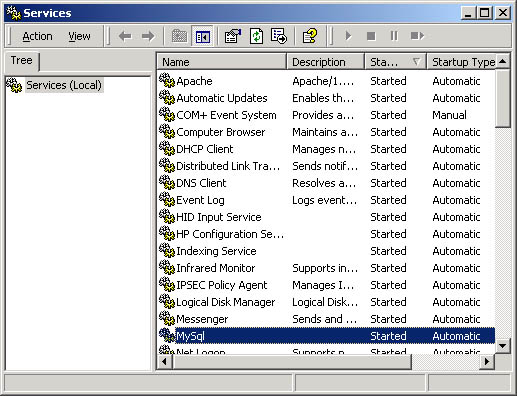Click the list vertical scroll up arrow
The image size is (517, 396).
point(503,61)
